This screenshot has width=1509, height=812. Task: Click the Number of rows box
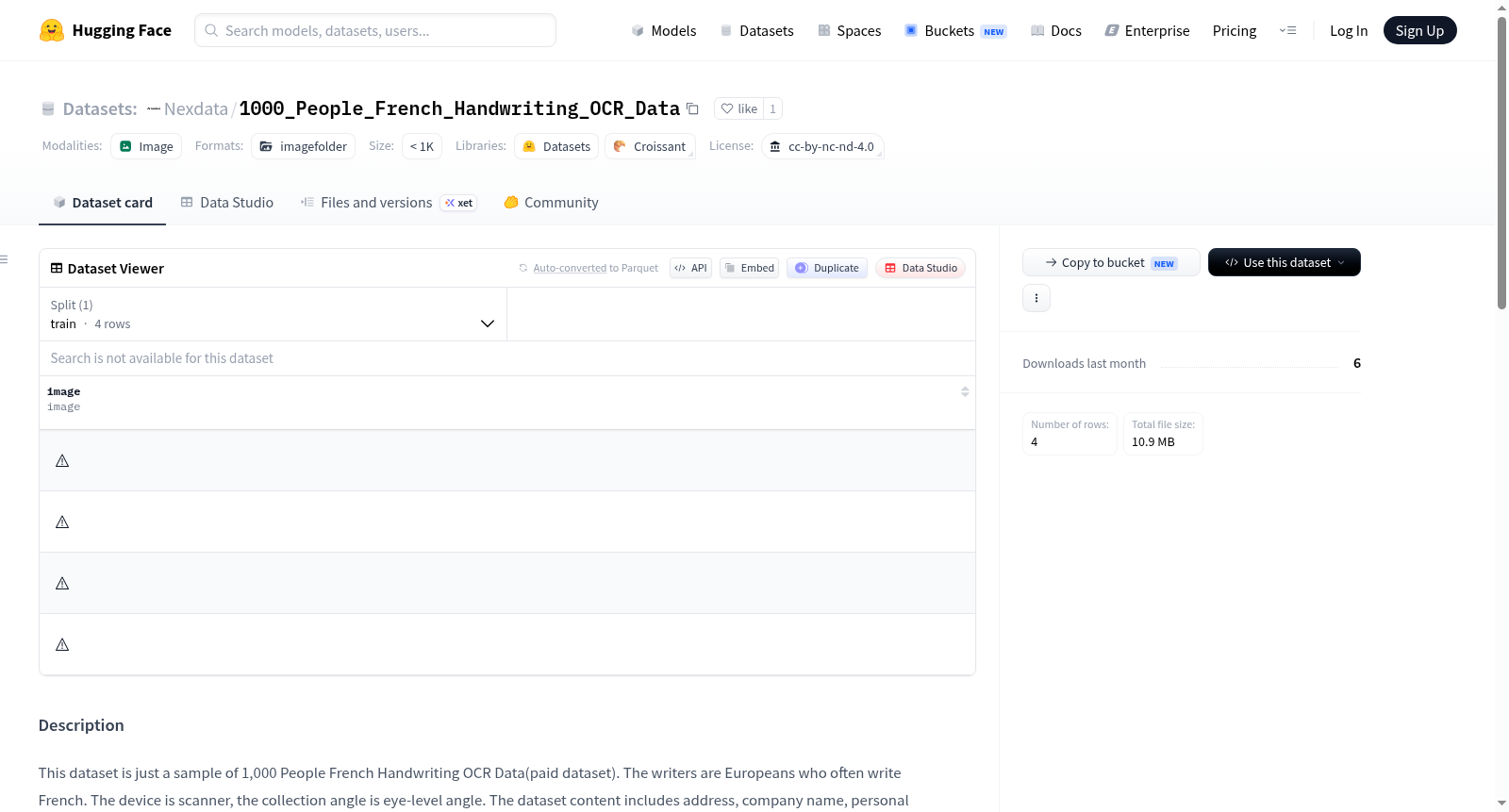click(x=1070, y=434)
